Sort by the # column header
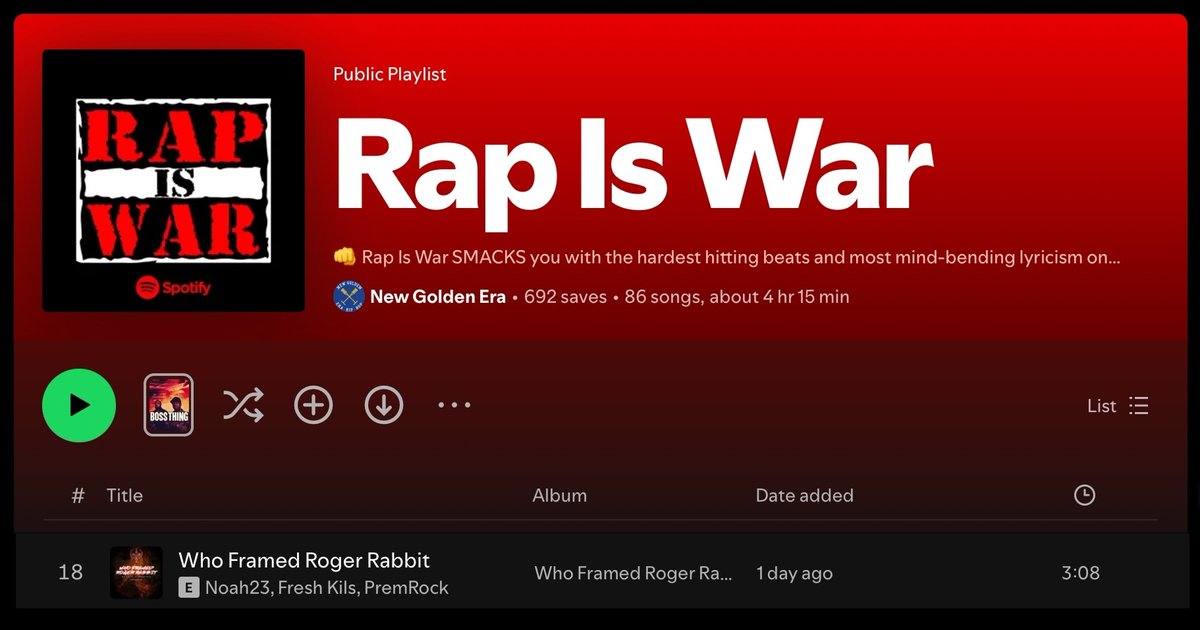 [78, 495]
